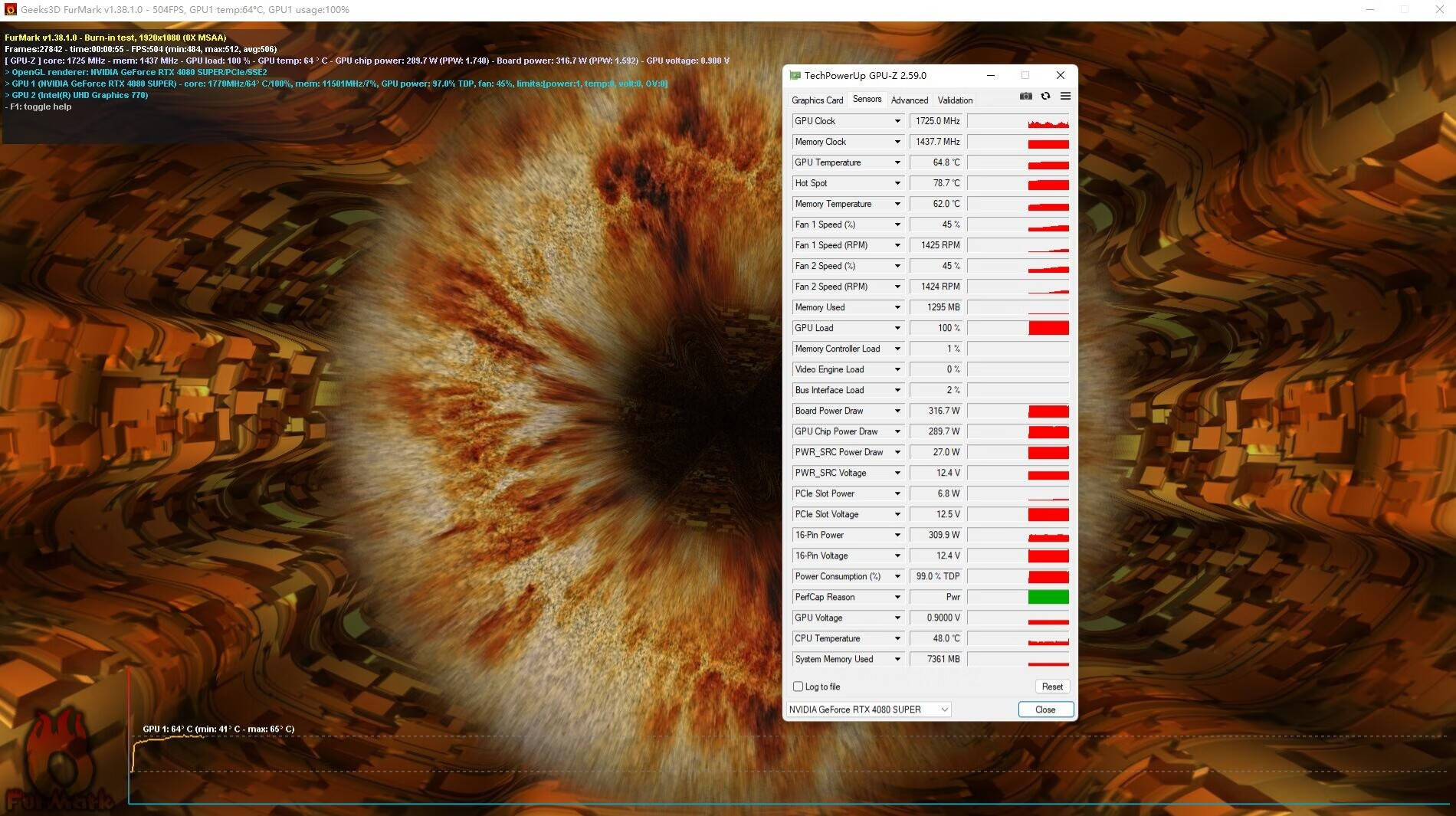Expand the Fan 2 Speed (%) dropdown
Viewport: 1456px width, 816px height.
pyautogui.click(x=897, y=266)
